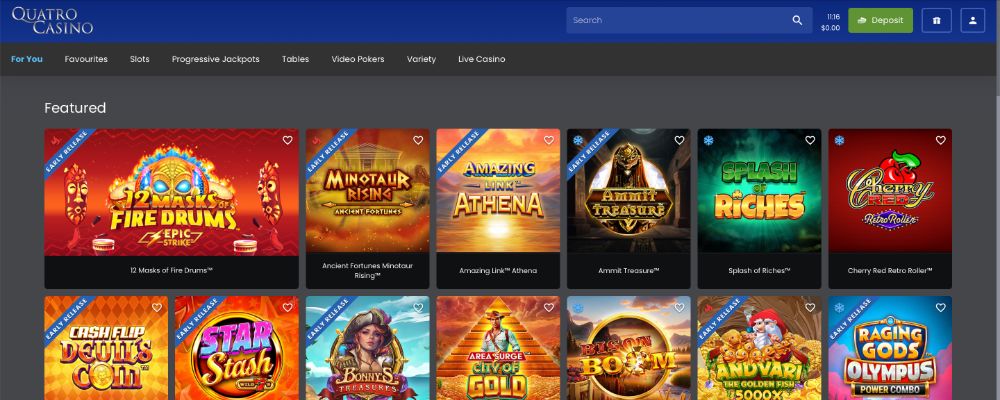This screenshot has width=1000, height=400.
Task: Open the user account icon
Action: [972, 20]
